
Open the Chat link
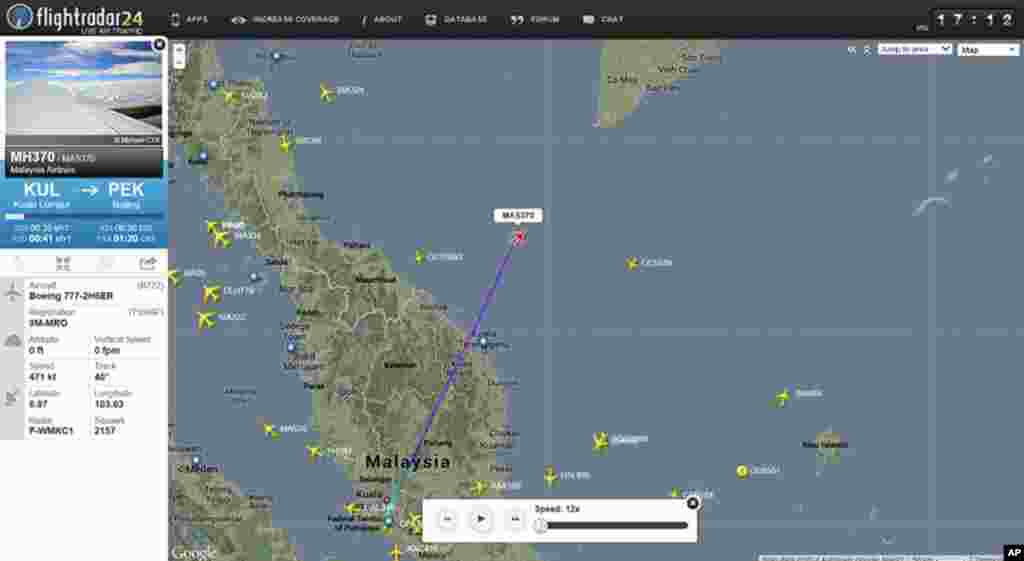603,19
